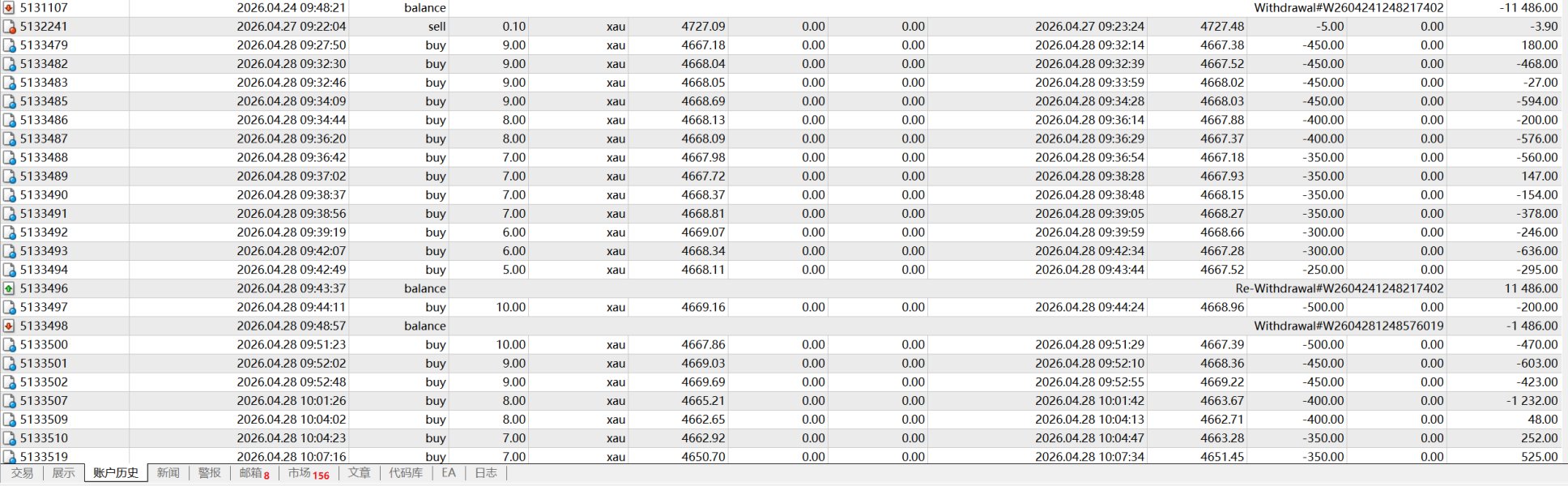Click the green deposit icon for ticket 5133496
The image size is (1568, 486).
(9, 288)
